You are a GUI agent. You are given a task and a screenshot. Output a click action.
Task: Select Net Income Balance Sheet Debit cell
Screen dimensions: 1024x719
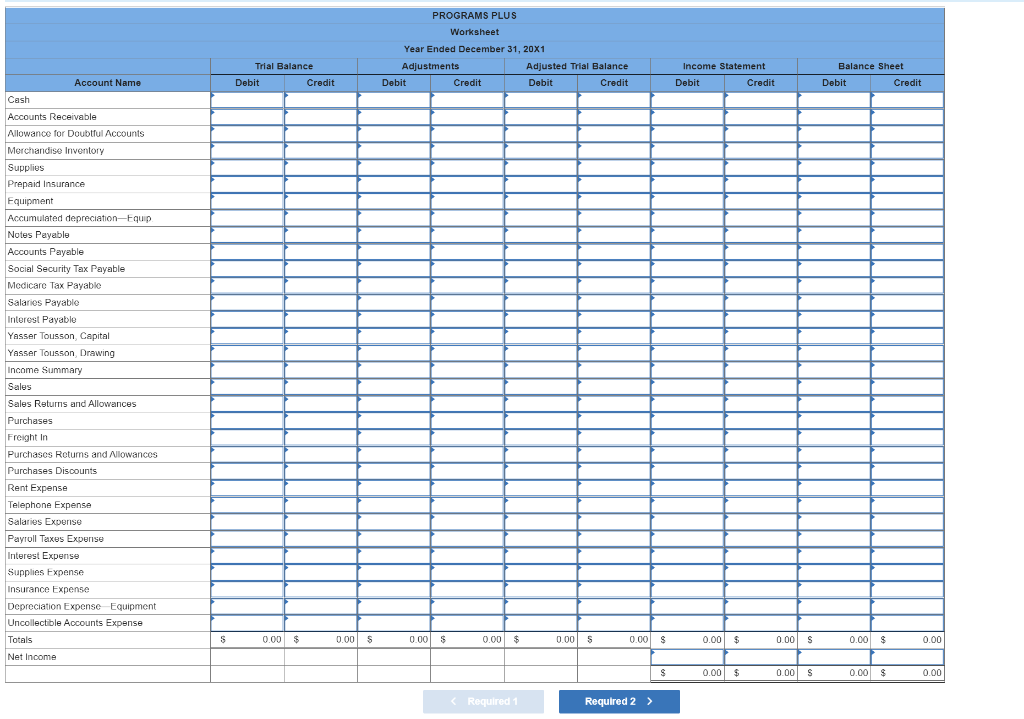coord(834,657)
